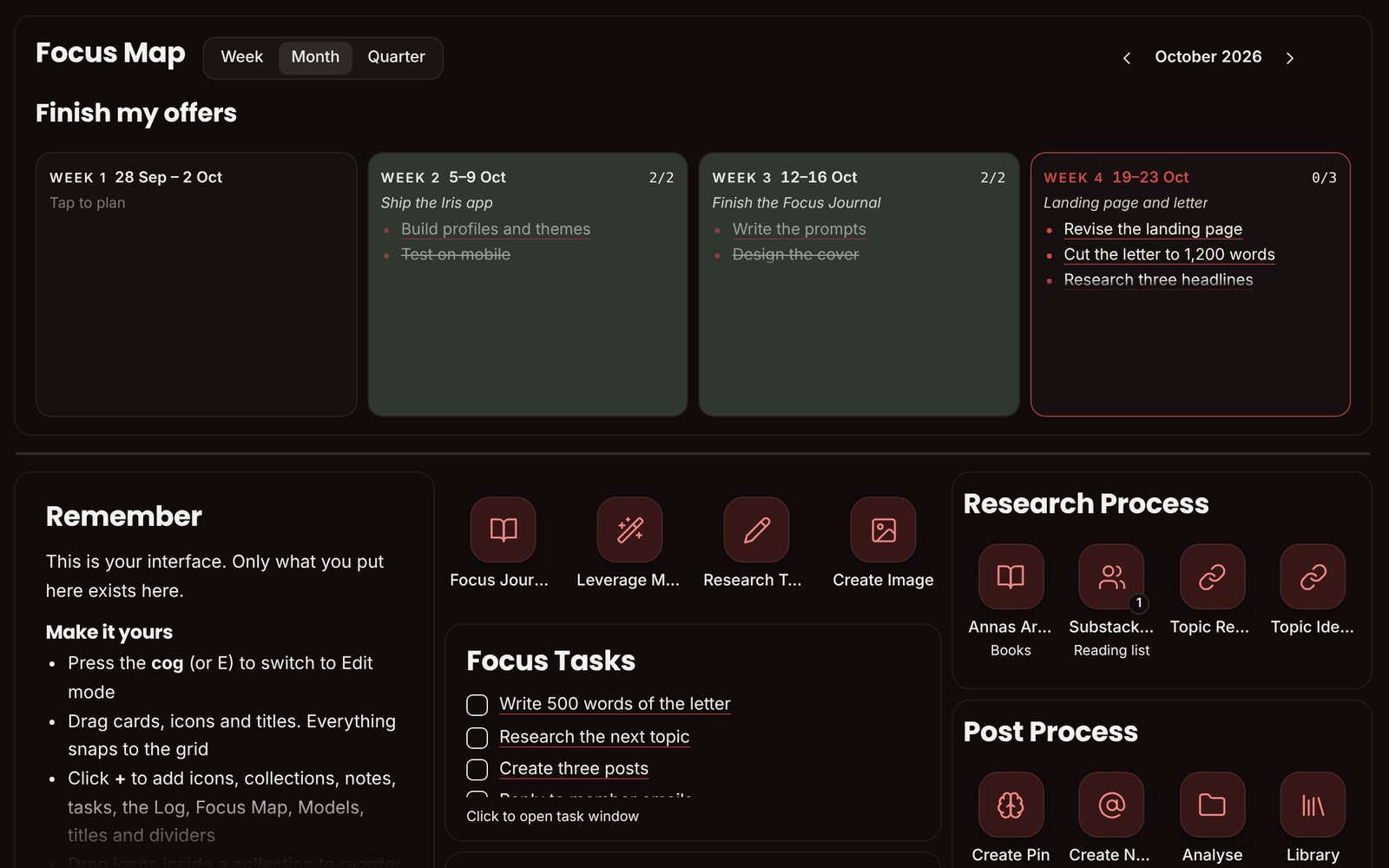Open the Analyse folder icon

pyautogui.click(x=1212, y=805)
